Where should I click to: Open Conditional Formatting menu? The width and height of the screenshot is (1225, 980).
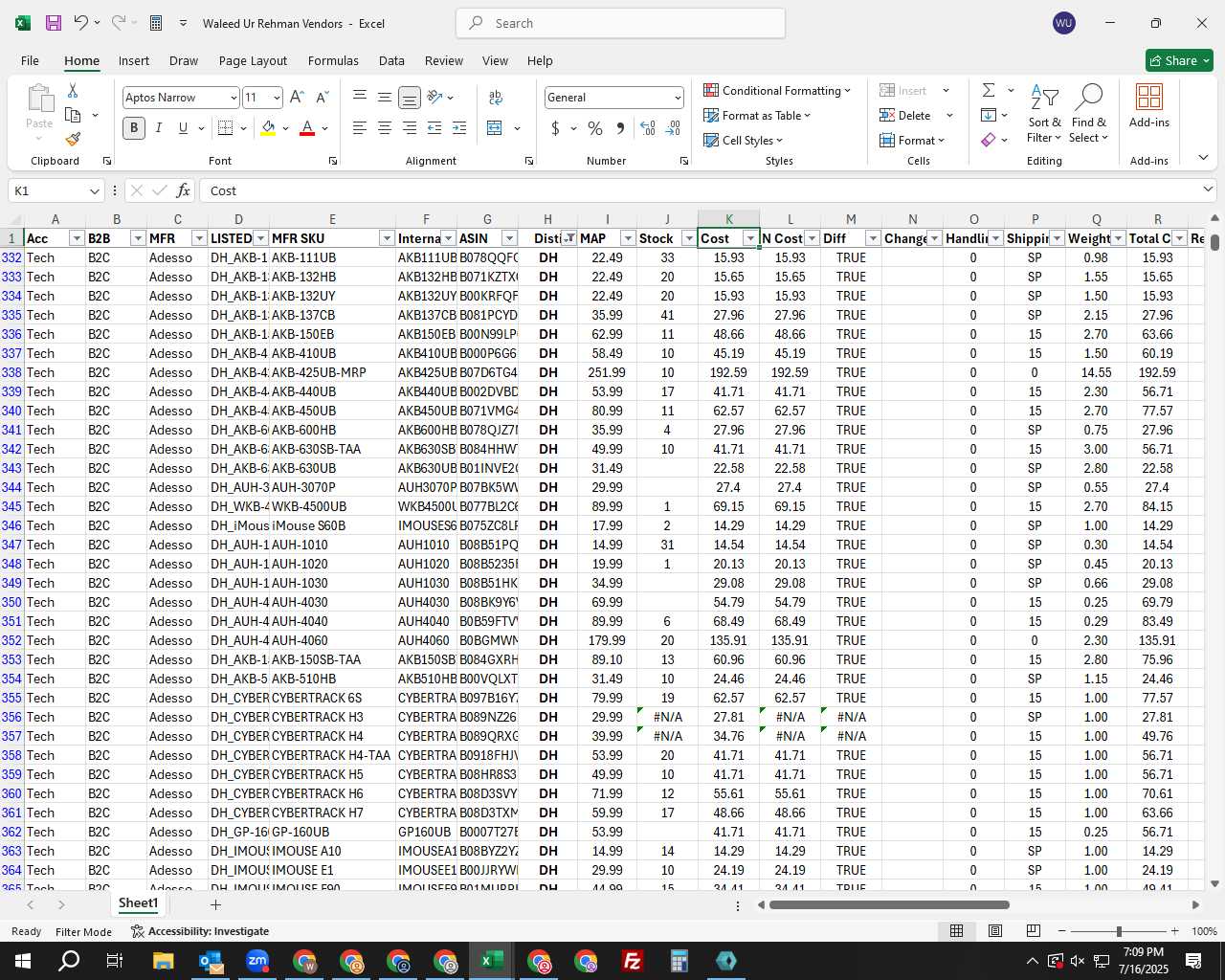[x=776, y=90]
